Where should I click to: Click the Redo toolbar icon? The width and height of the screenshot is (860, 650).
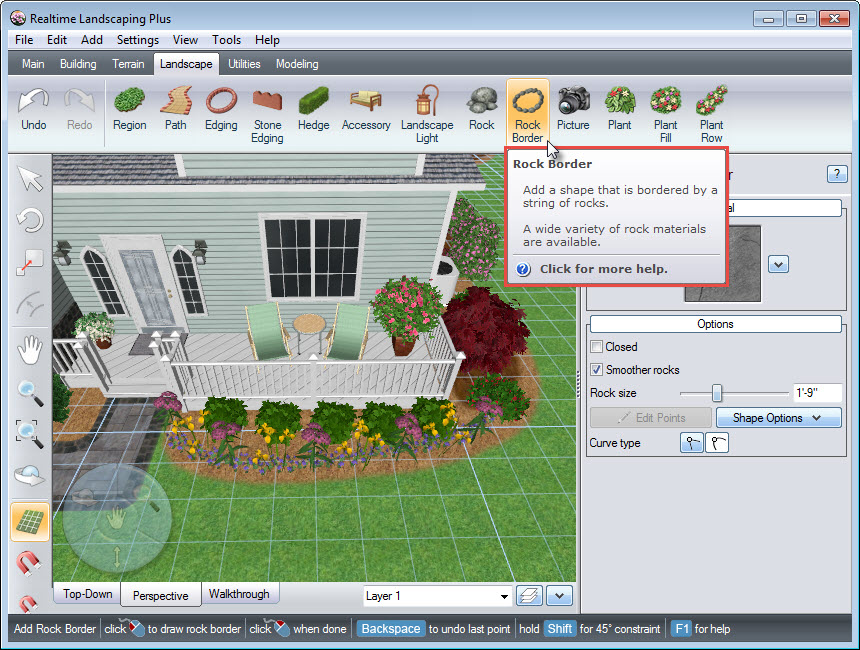80,110
